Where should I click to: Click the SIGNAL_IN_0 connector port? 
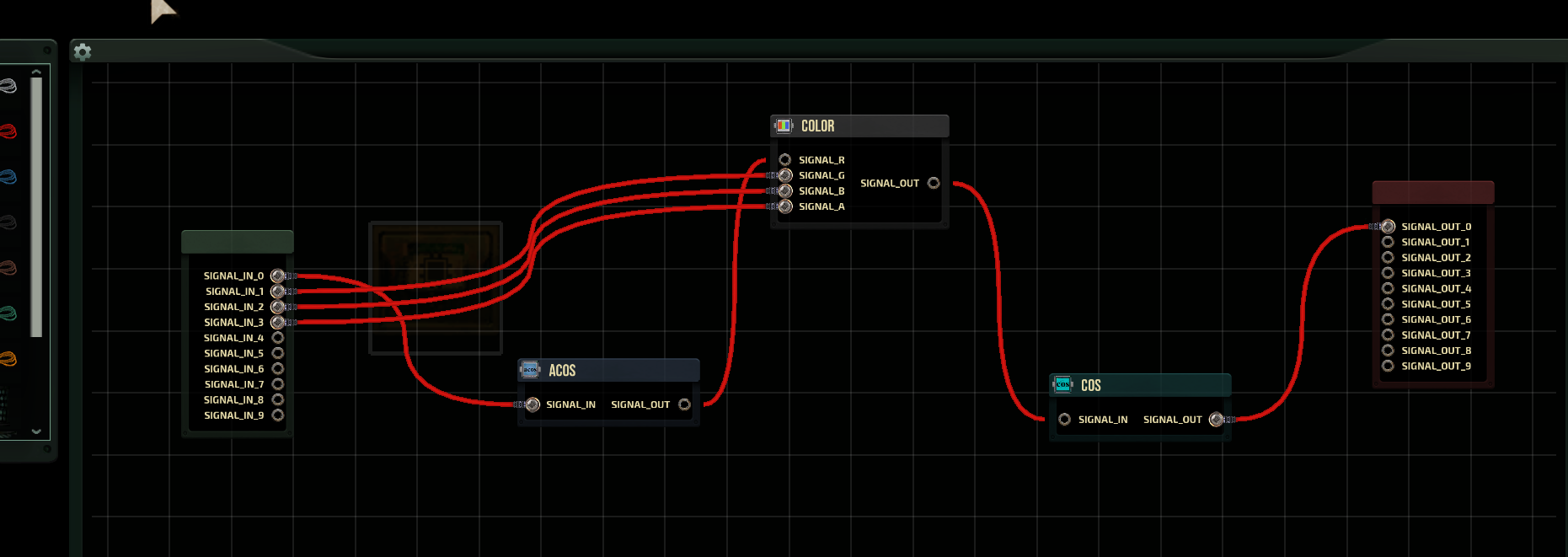pyautogui.click(x=277, y=276)
